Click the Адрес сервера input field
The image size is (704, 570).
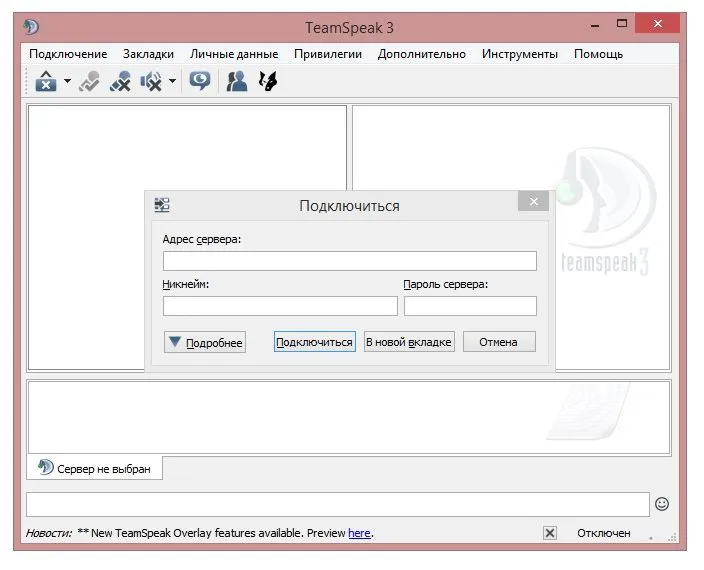350,261
